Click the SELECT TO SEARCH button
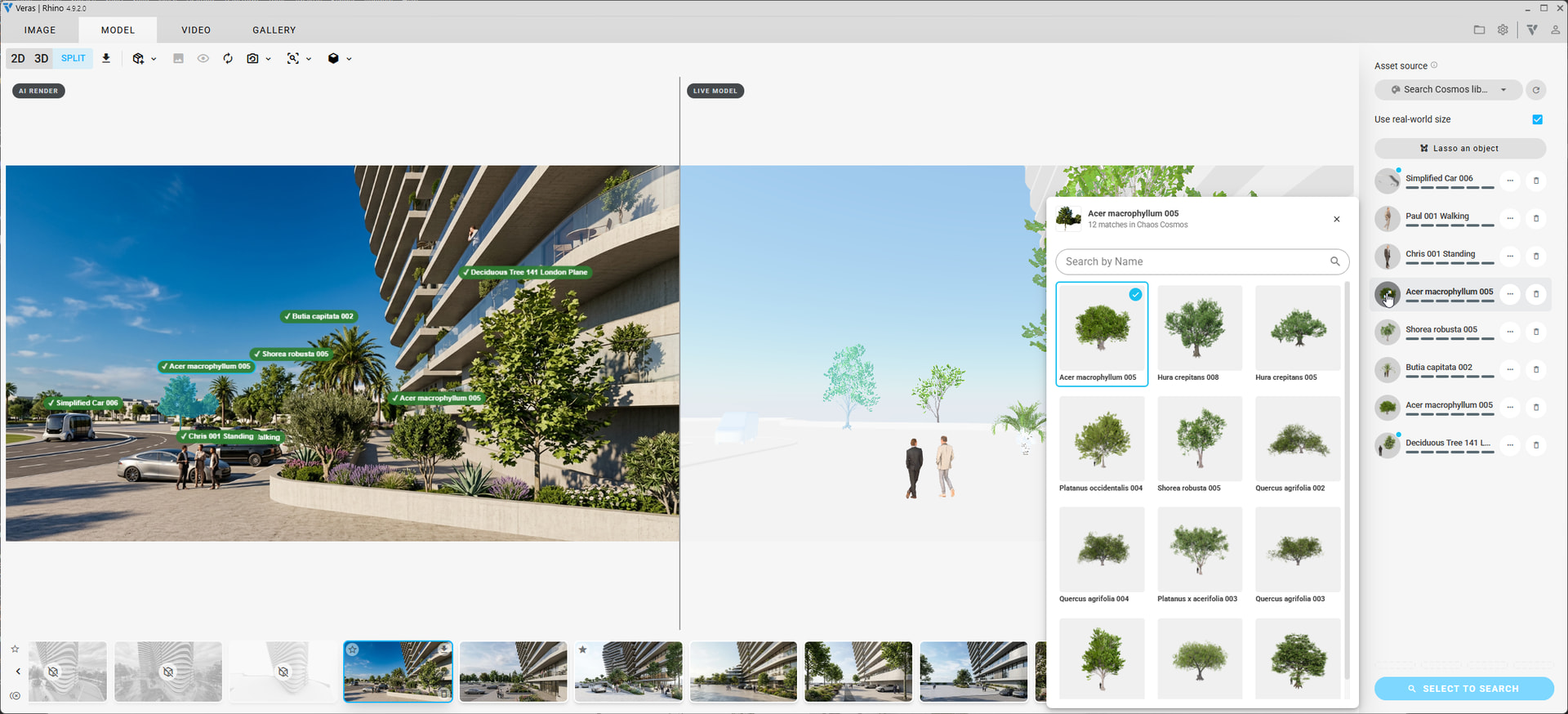This screenshot has height=714, width=1568. coord(1463,689)
